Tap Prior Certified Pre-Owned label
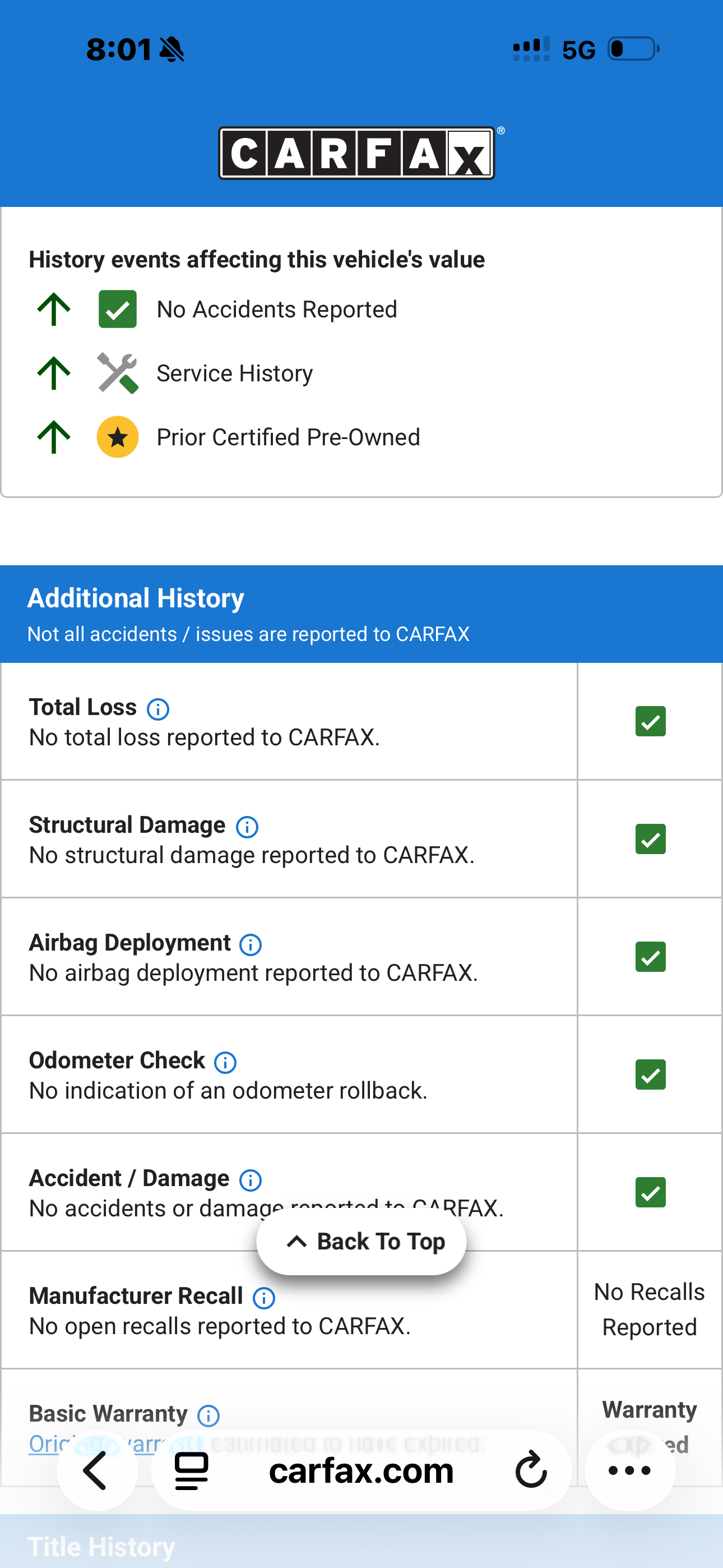The image size is (723, 1568). tap(289, 437)
